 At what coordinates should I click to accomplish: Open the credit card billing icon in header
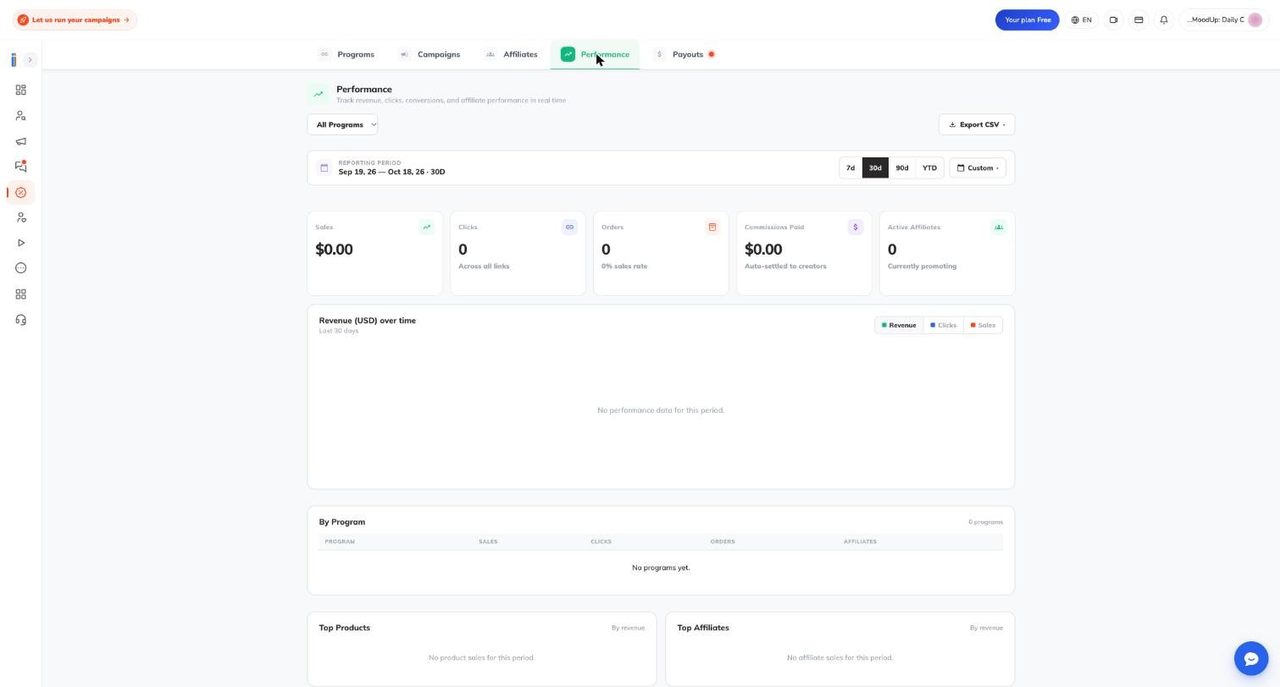tap(1138, 20)
